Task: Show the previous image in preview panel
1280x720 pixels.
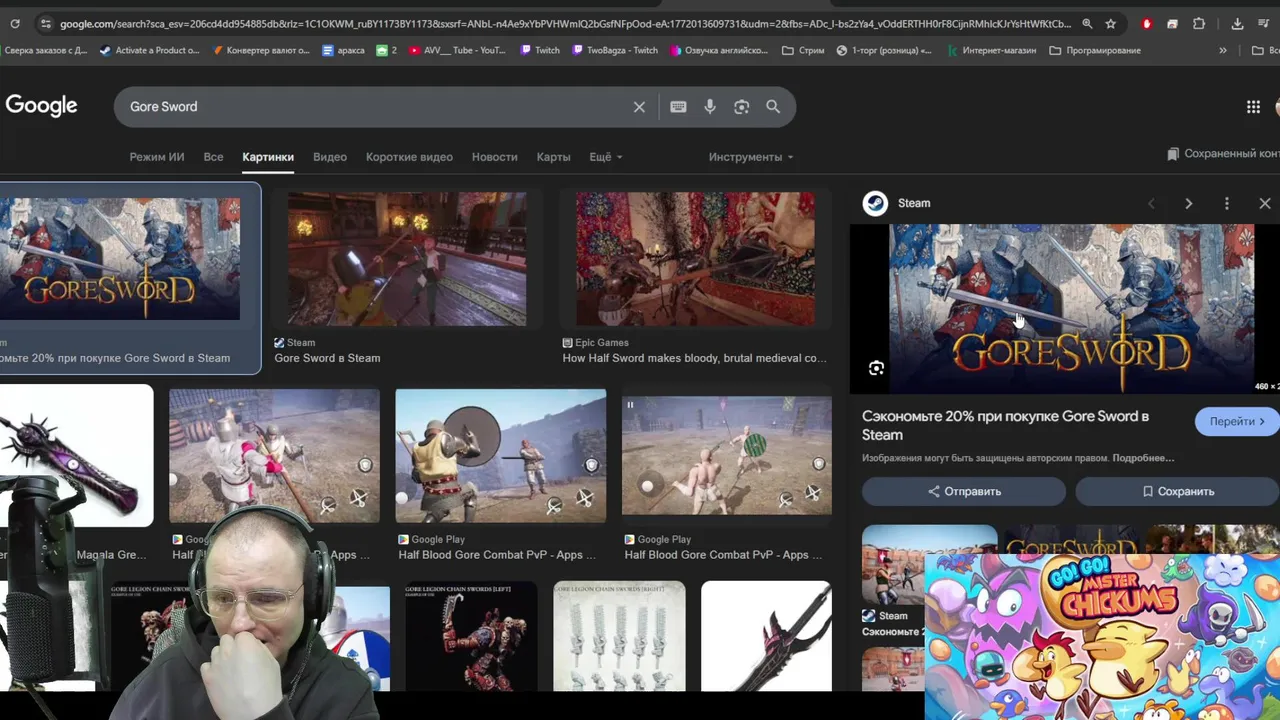Action: [x=1151, y=203]
